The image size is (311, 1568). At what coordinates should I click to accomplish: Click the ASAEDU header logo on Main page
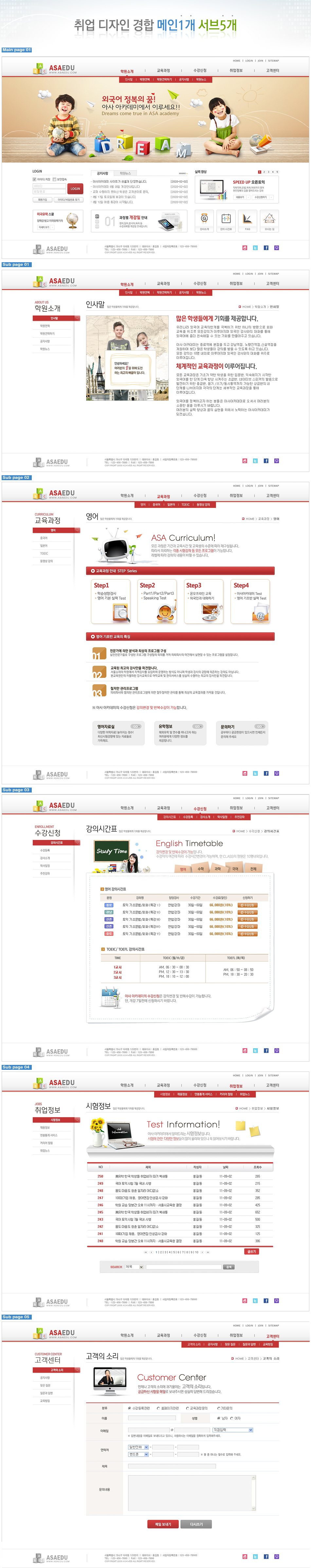point(55,69)
